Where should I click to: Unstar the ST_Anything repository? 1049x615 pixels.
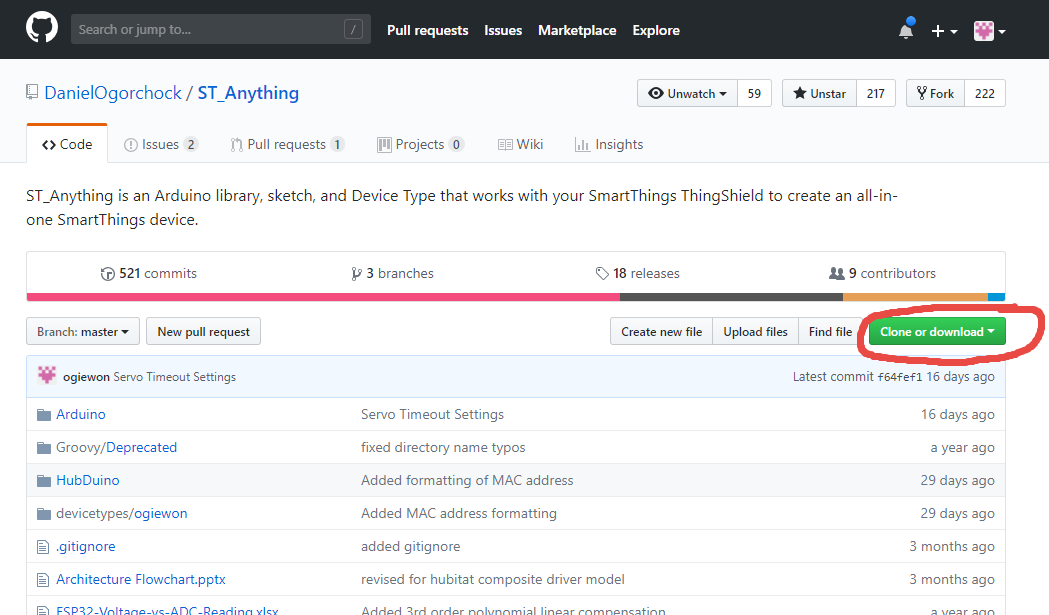pos(819,94)
